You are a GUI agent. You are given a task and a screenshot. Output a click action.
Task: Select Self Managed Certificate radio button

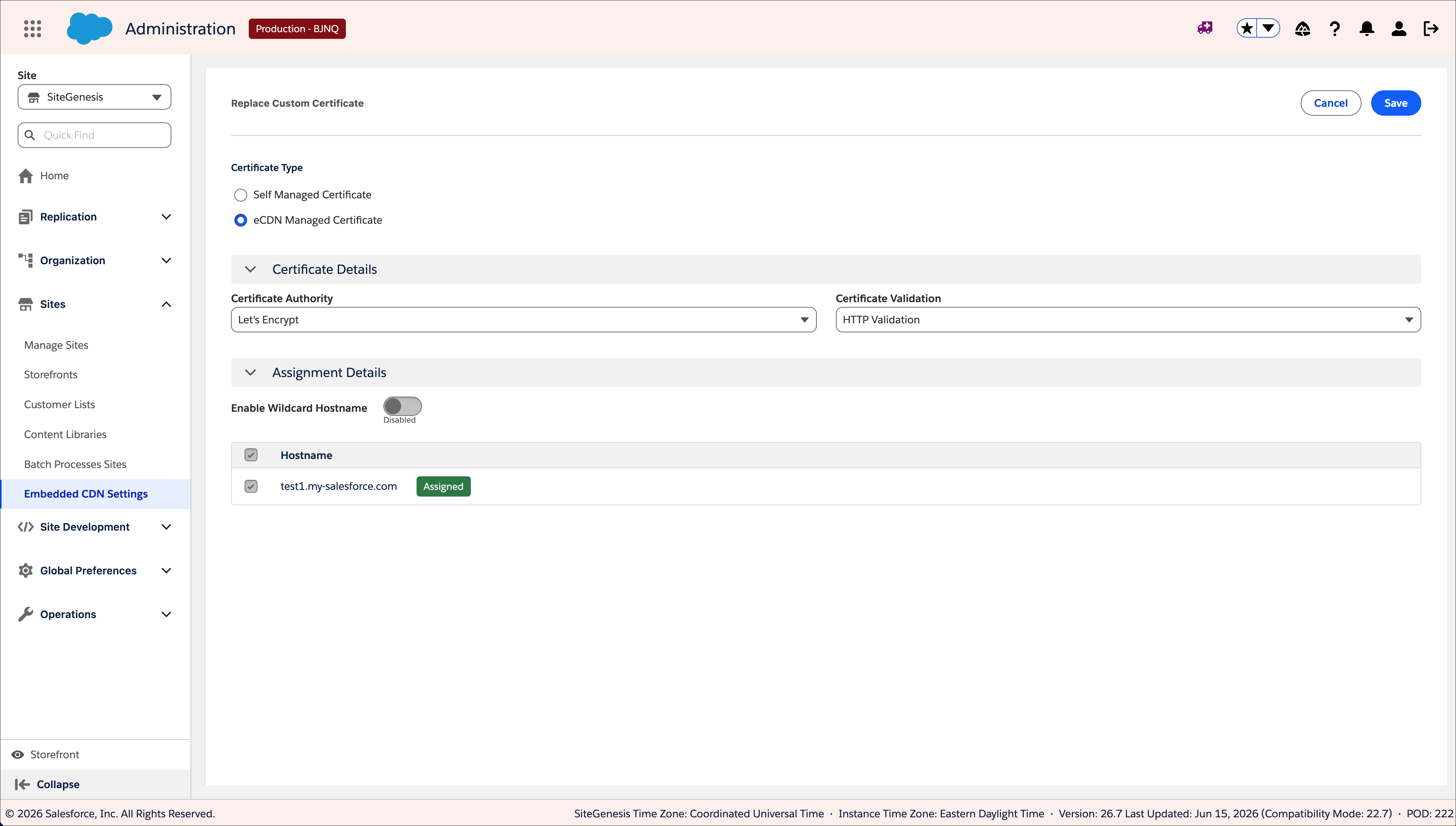coord(240,195)
